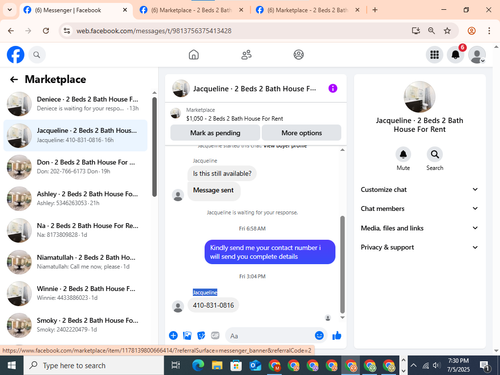Click the Windows taskbar search box
The image size is (500, 375).
pyautogui.click(x=94, y=365)
